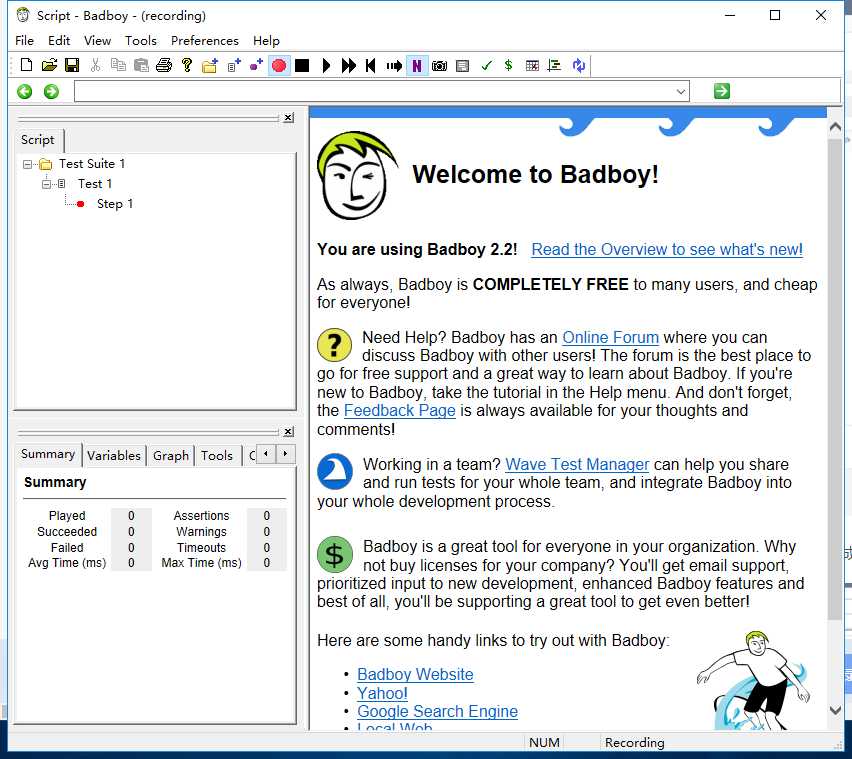The height and width of the screenshot is (759, 852).
Task: Click the browser pane scroll up arrow
Action: pyautogui.click(x=835, y=127)
